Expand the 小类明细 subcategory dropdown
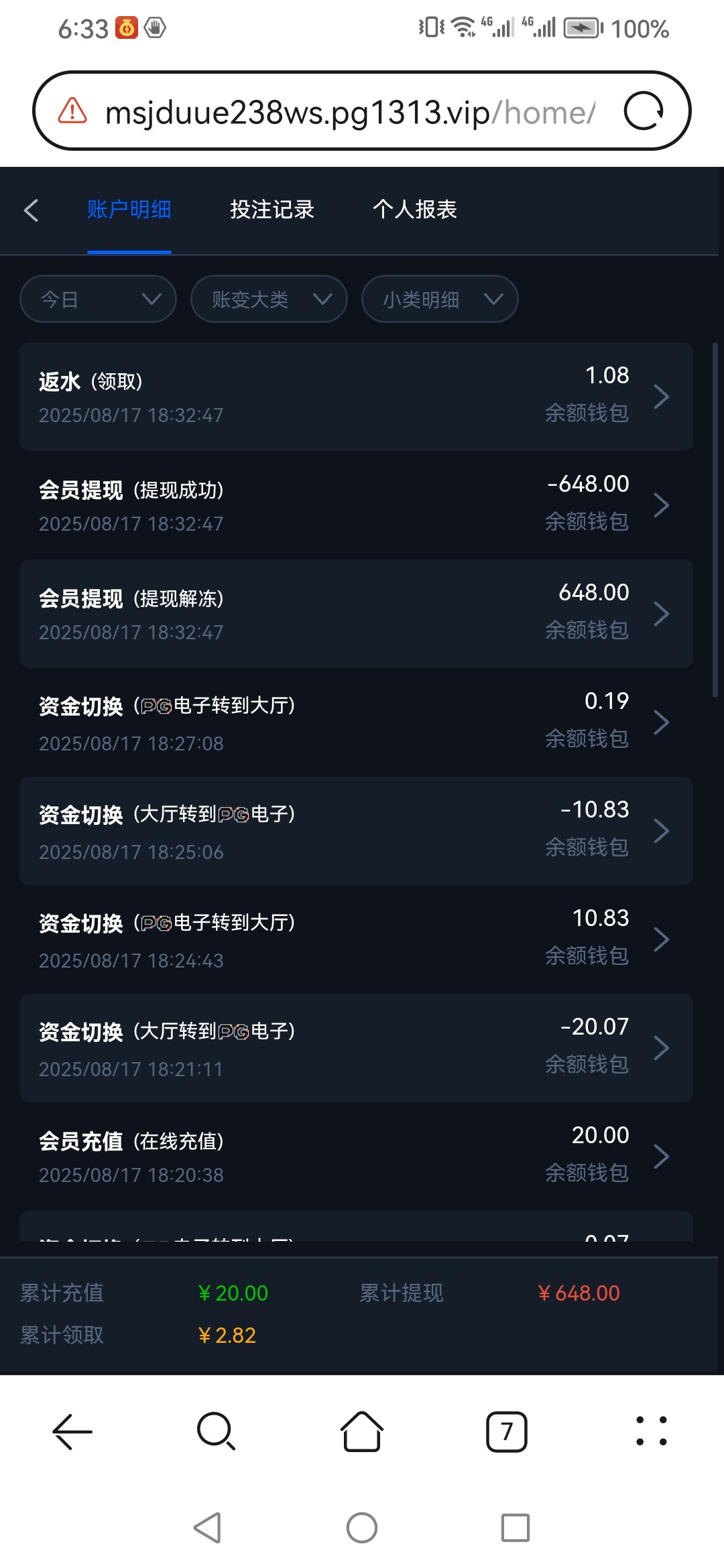 click(440, 299)
